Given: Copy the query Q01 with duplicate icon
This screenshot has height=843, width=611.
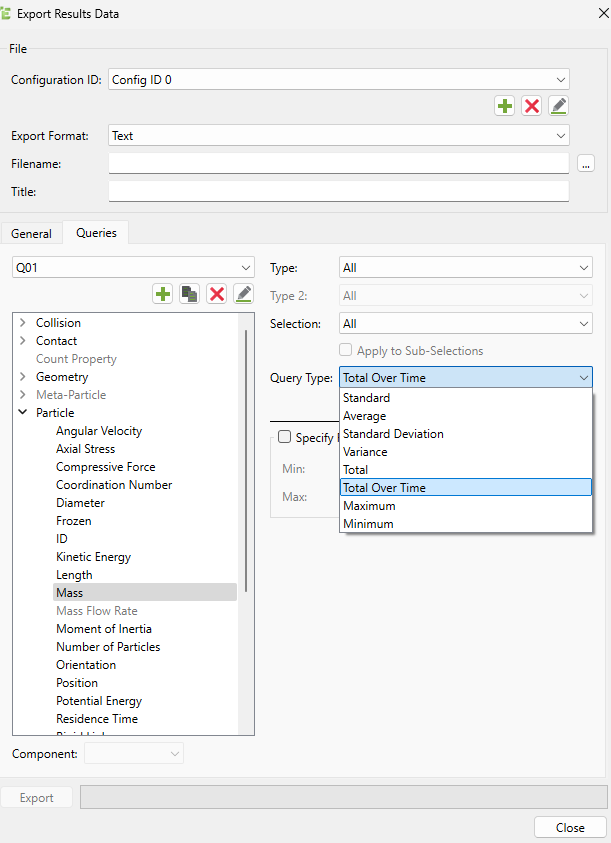Looking at the screenshot, I should point(189,294).
